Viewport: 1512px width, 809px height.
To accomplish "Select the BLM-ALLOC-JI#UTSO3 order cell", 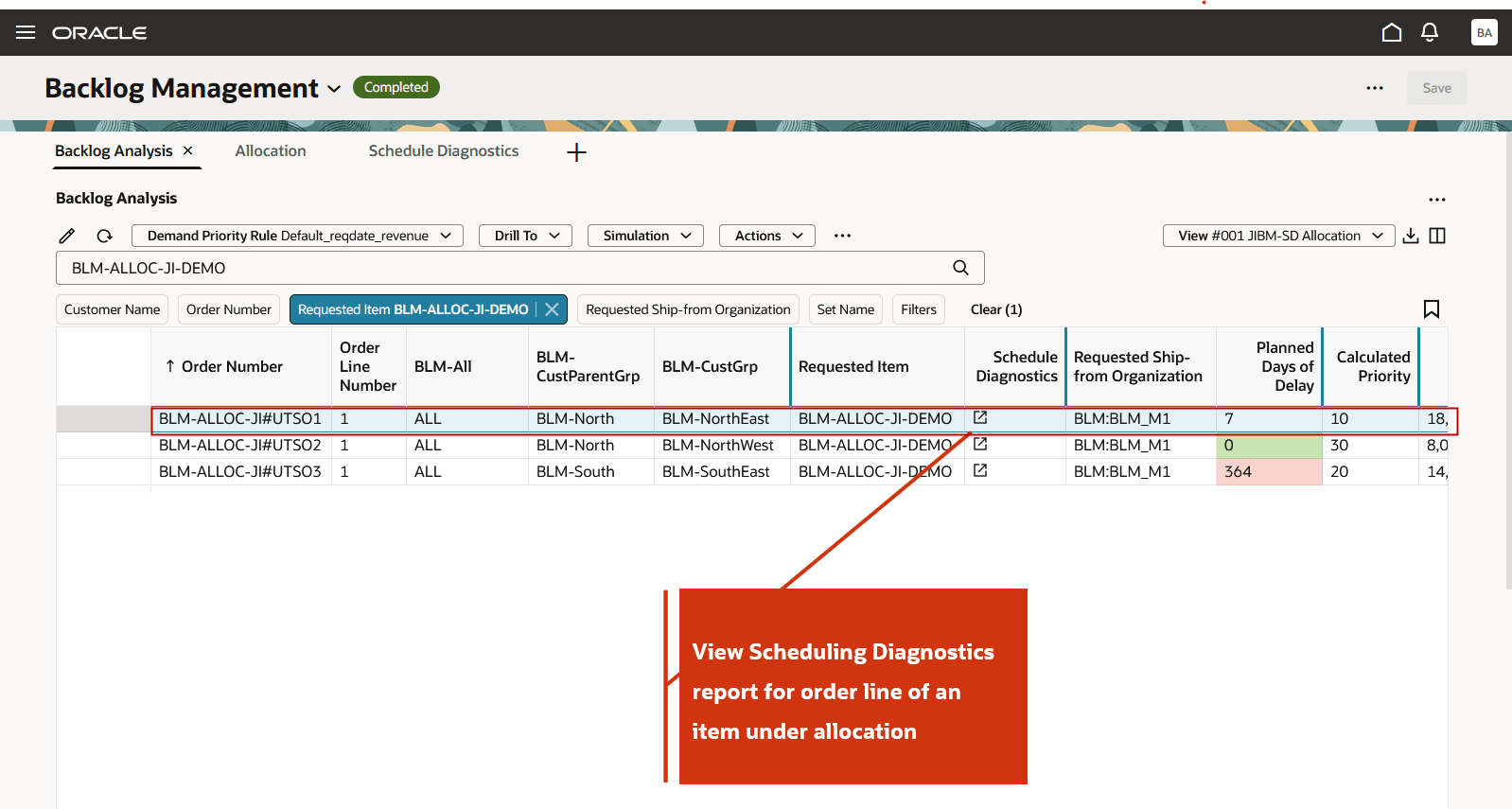I will [x=241, y=471].
